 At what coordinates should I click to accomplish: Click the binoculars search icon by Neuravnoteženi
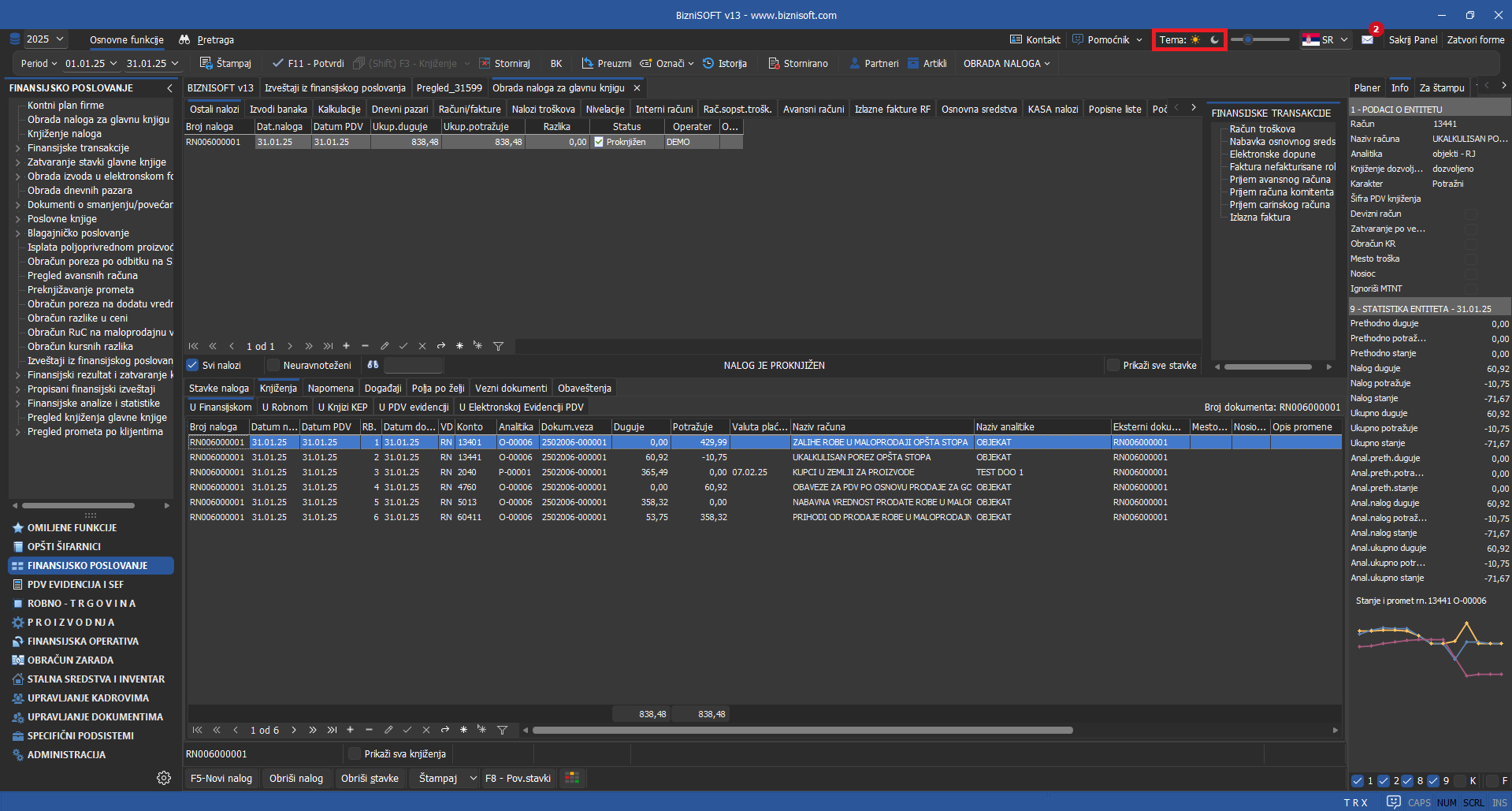click(373, 365)
